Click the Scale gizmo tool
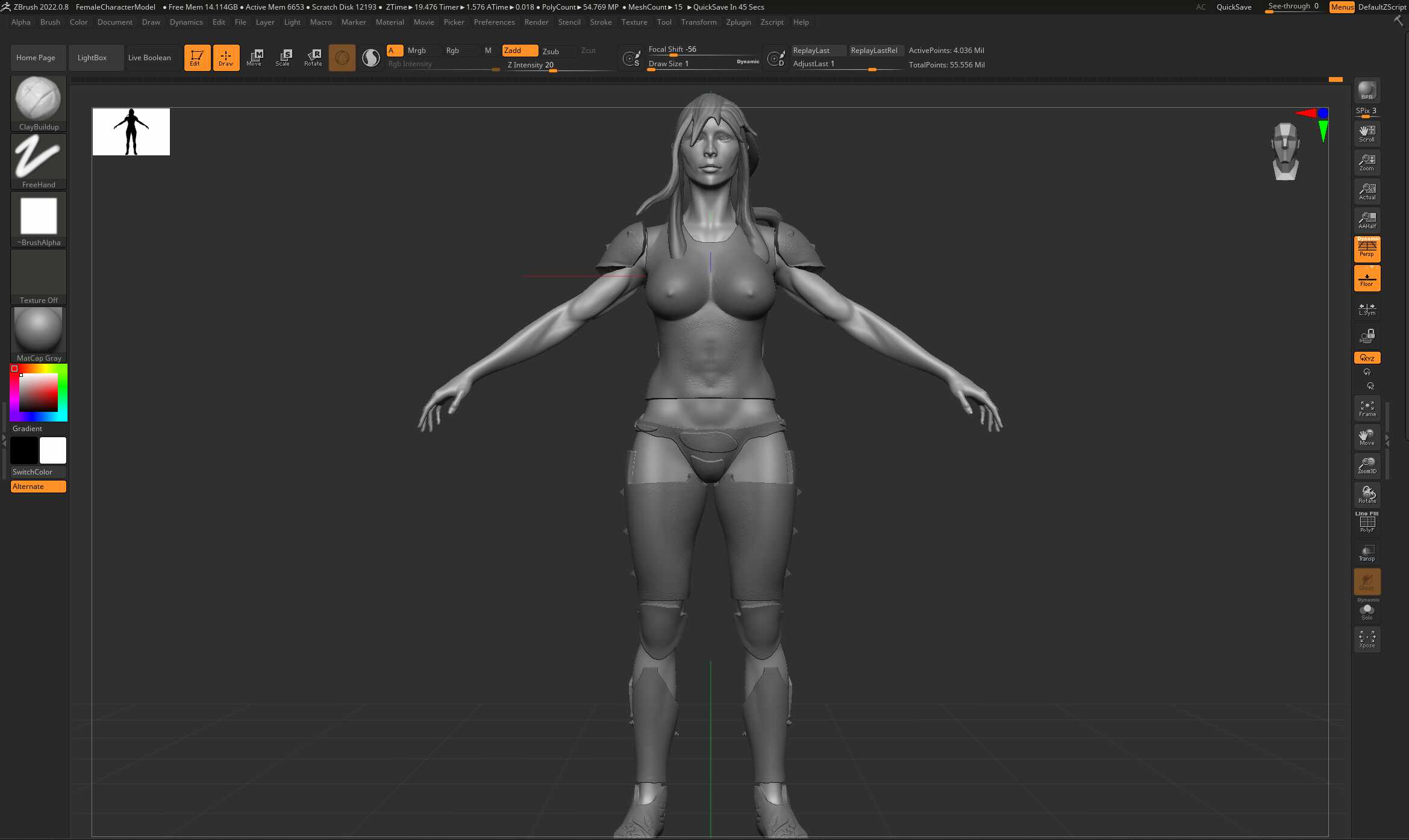This screenshot has width=1409, height=840. 283,57
